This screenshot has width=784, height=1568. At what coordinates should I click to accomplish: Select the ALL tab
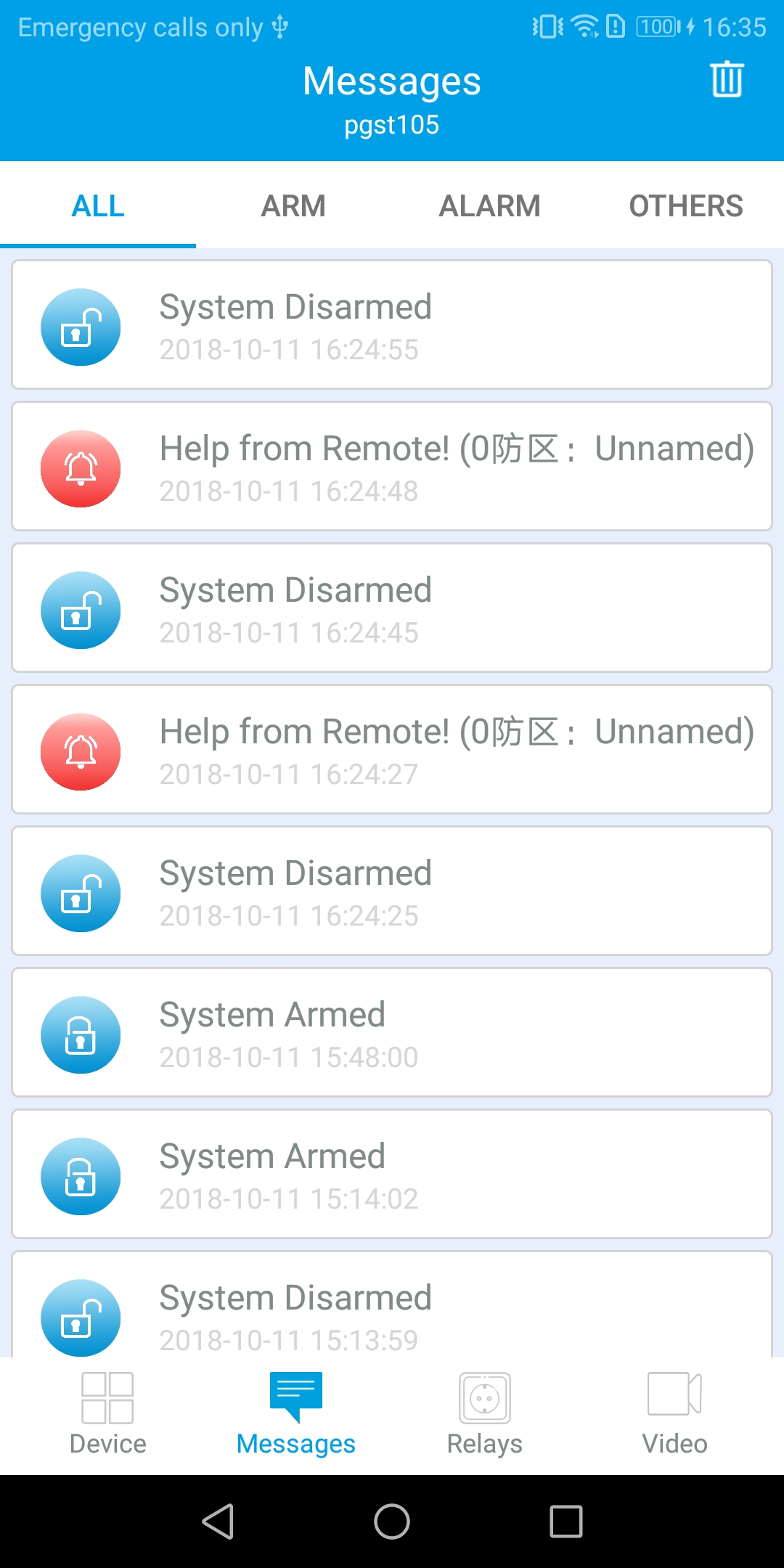98,206
